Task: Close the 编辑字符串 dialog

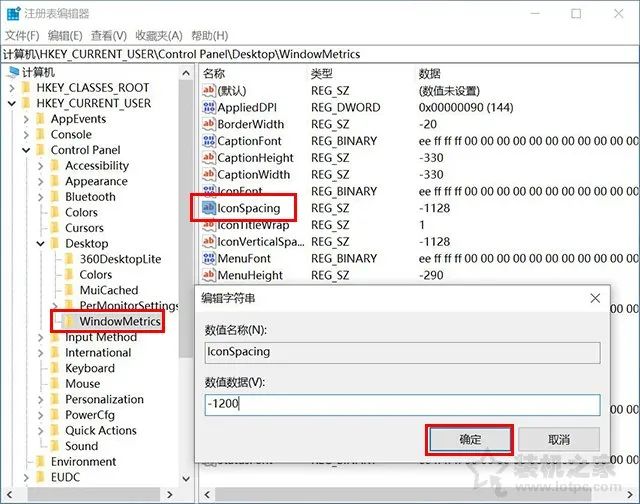Action: (x=595, y=298)
